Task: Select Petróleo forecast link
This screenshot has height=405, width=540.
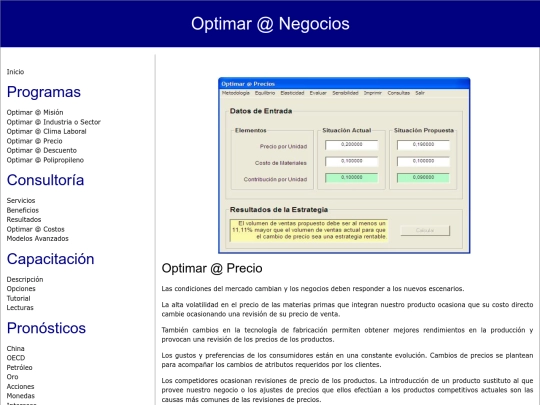Action: (19, 367)
